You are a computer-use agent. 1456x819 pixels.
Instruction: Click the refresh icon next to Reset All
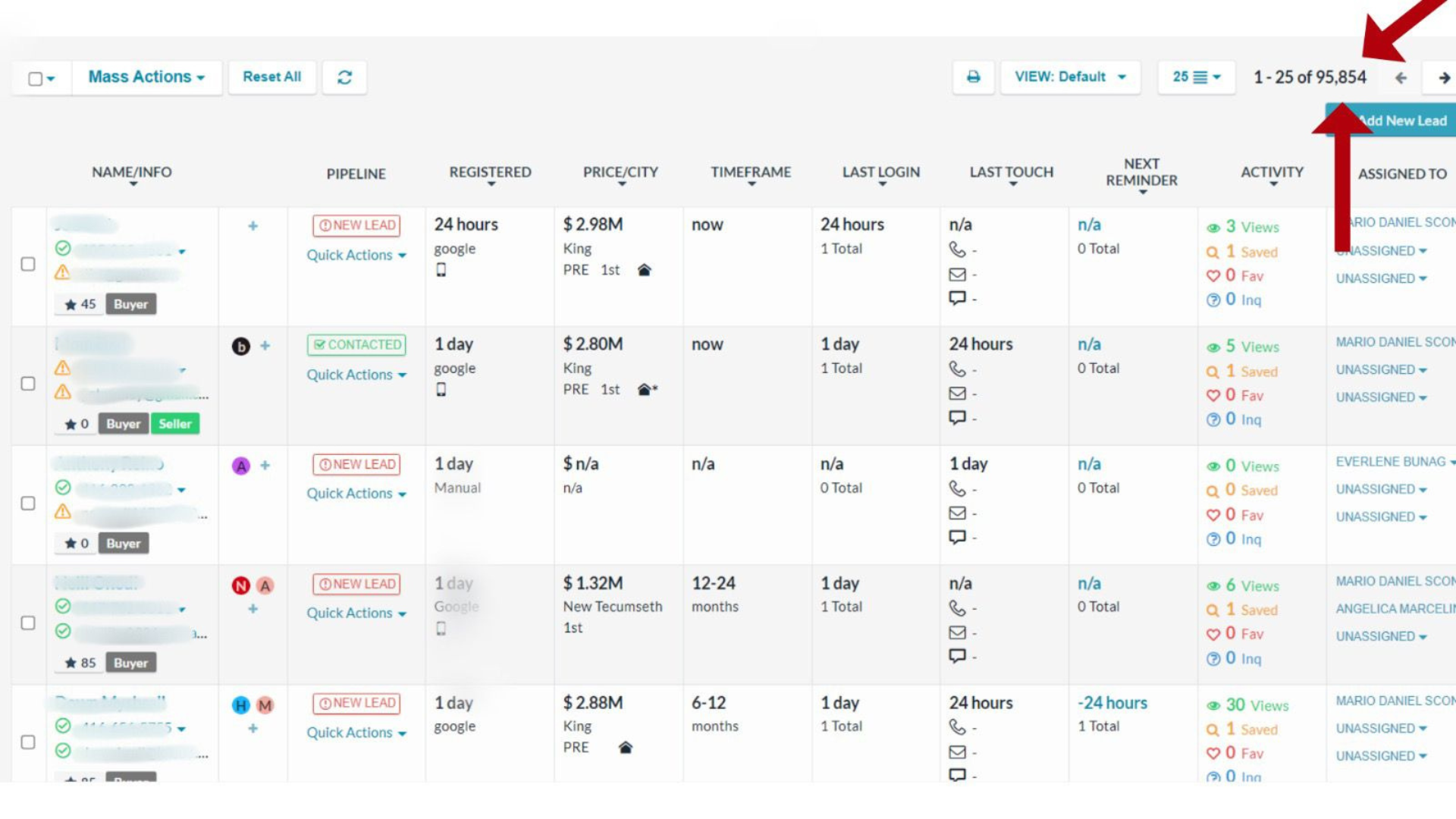tap(344, 77)
